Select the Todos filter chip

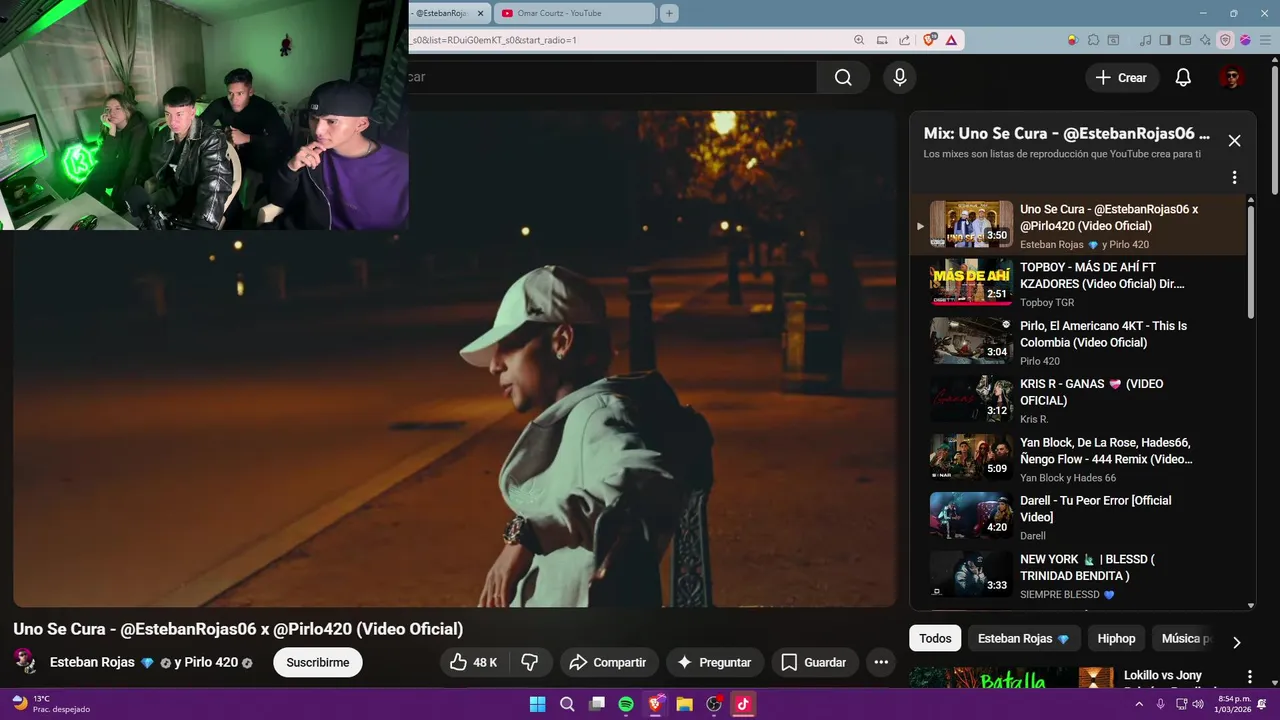click(x=935, y=638)
